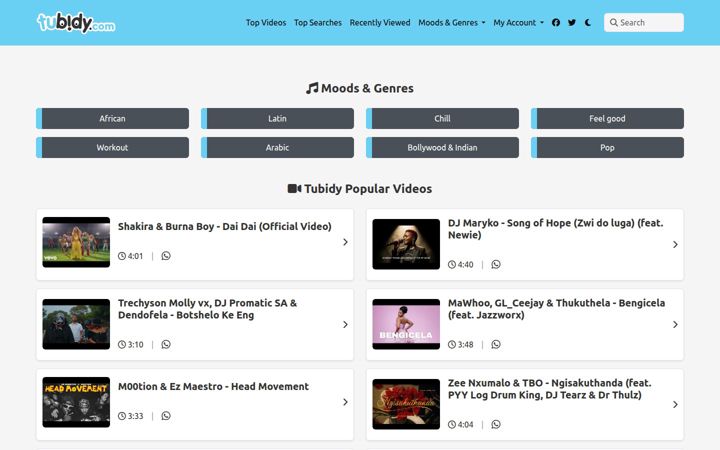Select the African genre button

[112, 118]
